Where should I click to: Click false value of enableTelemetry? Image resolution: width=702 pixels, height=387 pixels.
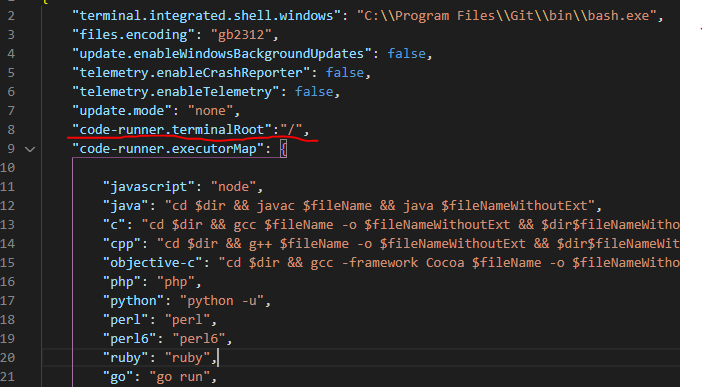click(314, 92)
